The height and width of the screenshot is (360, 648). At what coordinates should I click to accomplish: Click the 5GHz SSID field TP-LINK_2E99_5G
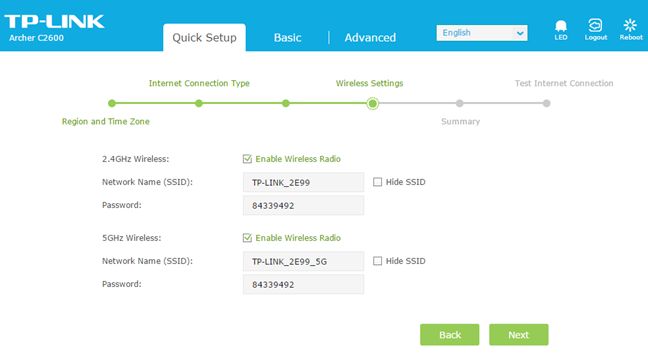pyautogui.click(x=303, y=261)
